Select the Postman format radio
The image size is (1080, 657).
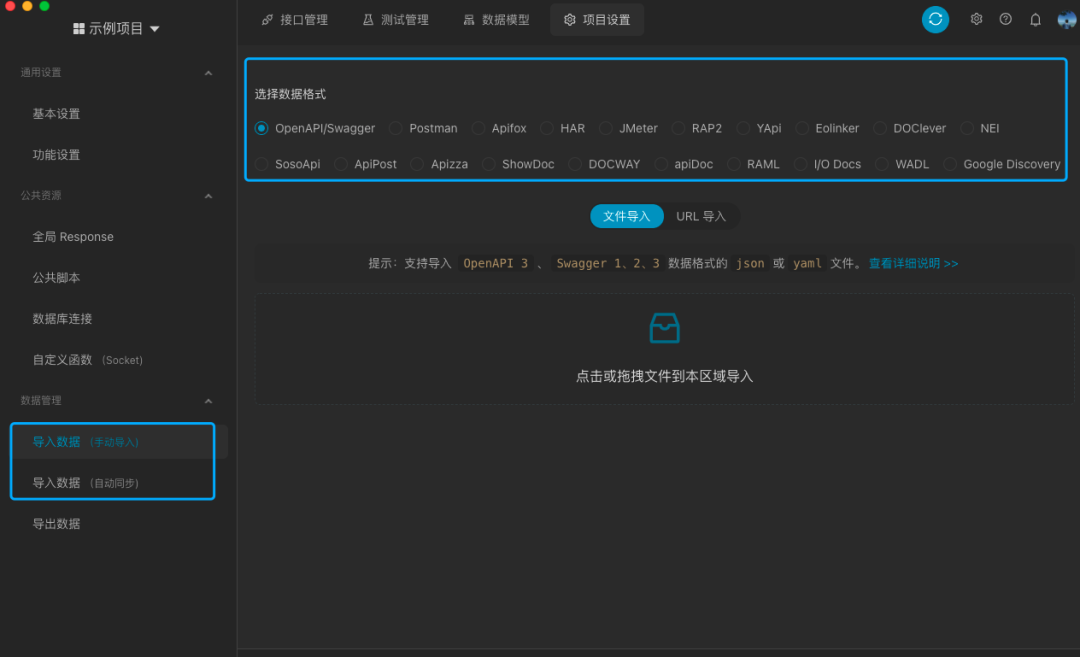(x=395, y=128)
